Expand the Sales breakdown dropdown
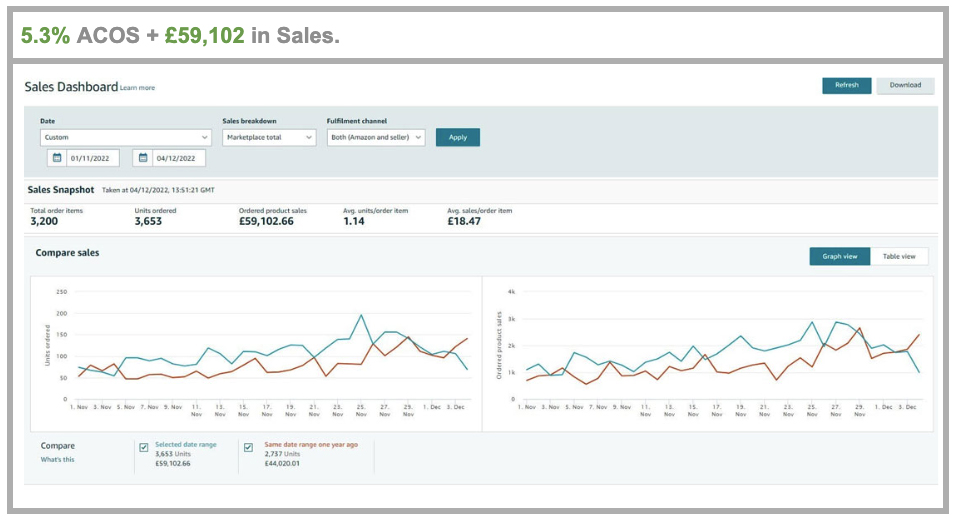 pos(268,137)
